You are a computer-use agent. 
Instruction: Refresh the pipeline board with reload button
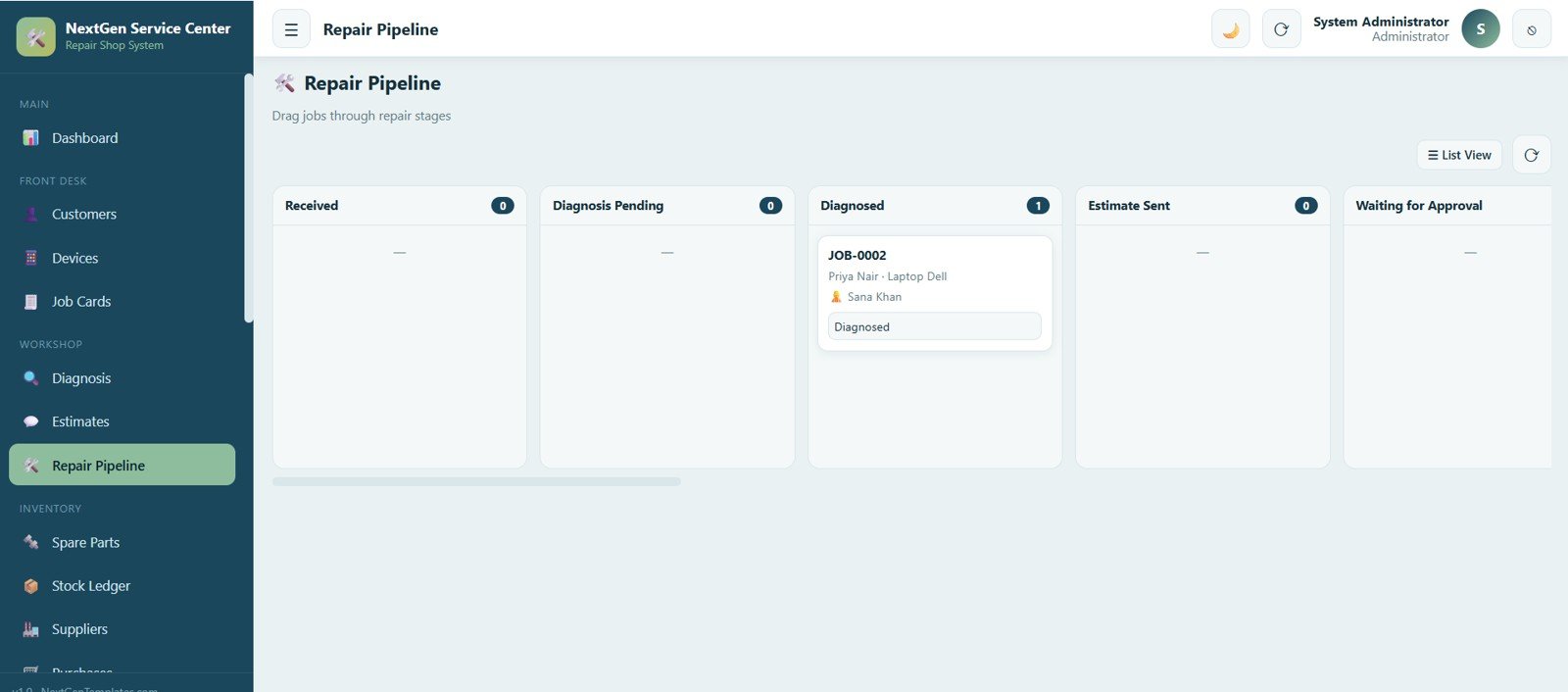point(1532,155)
